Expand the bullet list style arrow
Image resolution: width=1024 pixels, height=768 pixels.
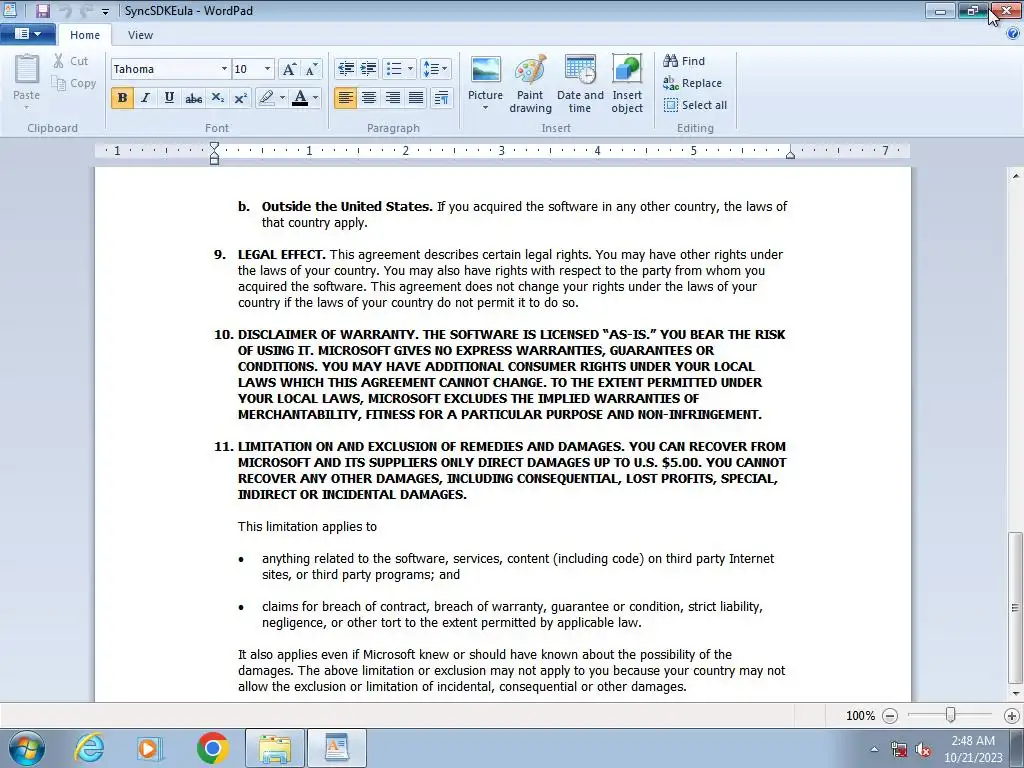point(410,69)
